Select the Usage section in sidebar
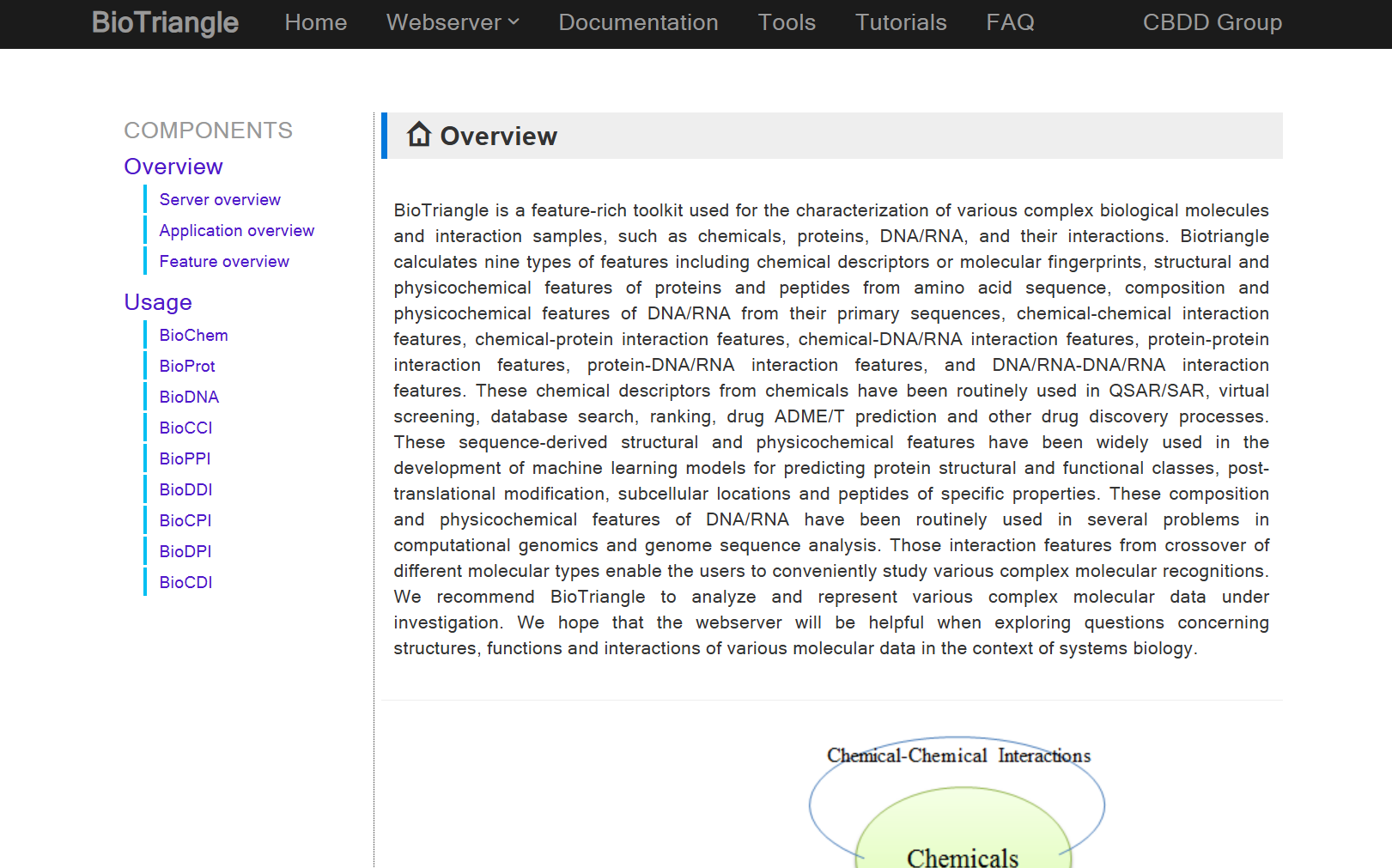 [158, 302]
